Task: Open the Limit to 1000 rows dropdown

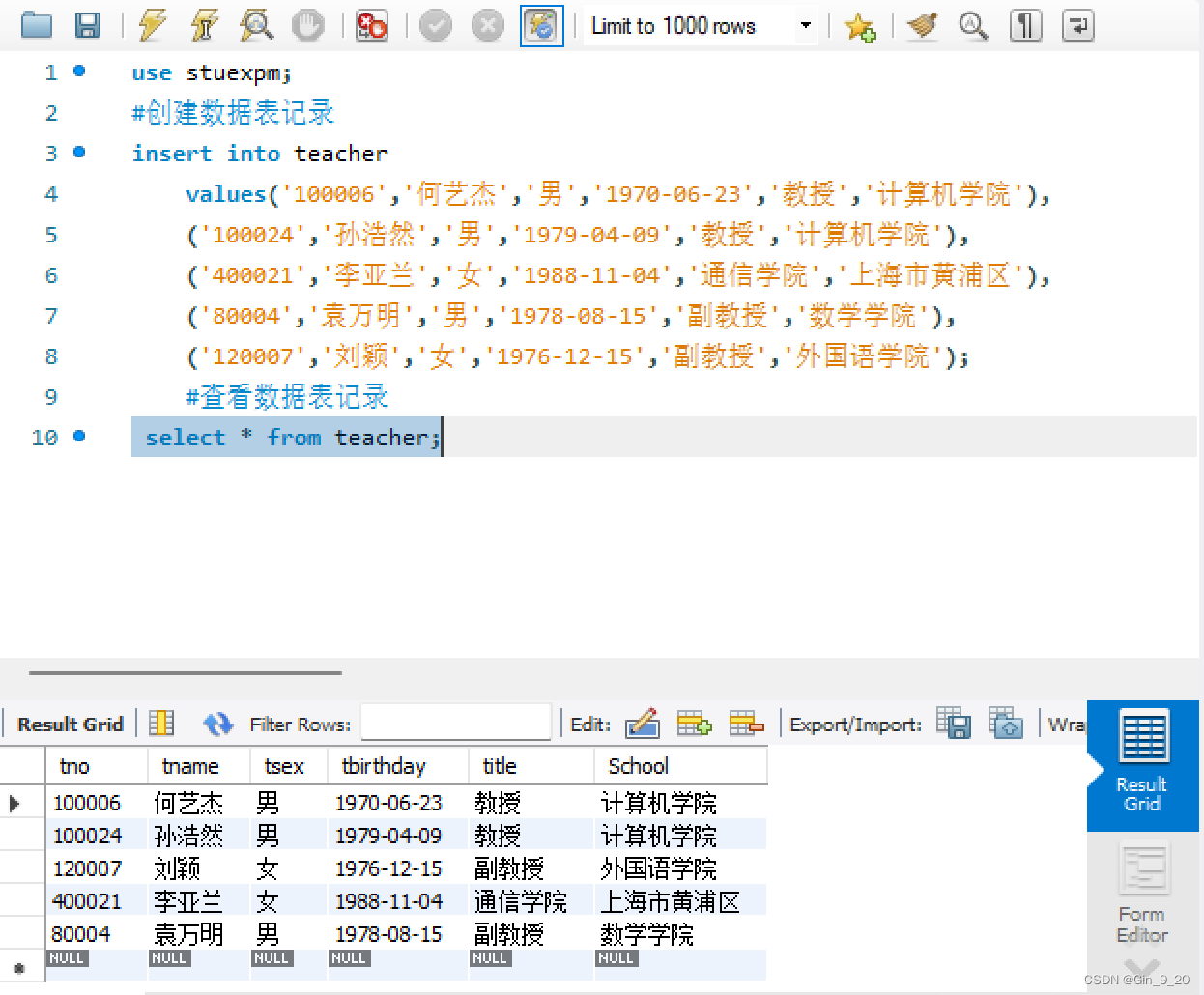Action: pyautogui.click(x=805, y=26)
